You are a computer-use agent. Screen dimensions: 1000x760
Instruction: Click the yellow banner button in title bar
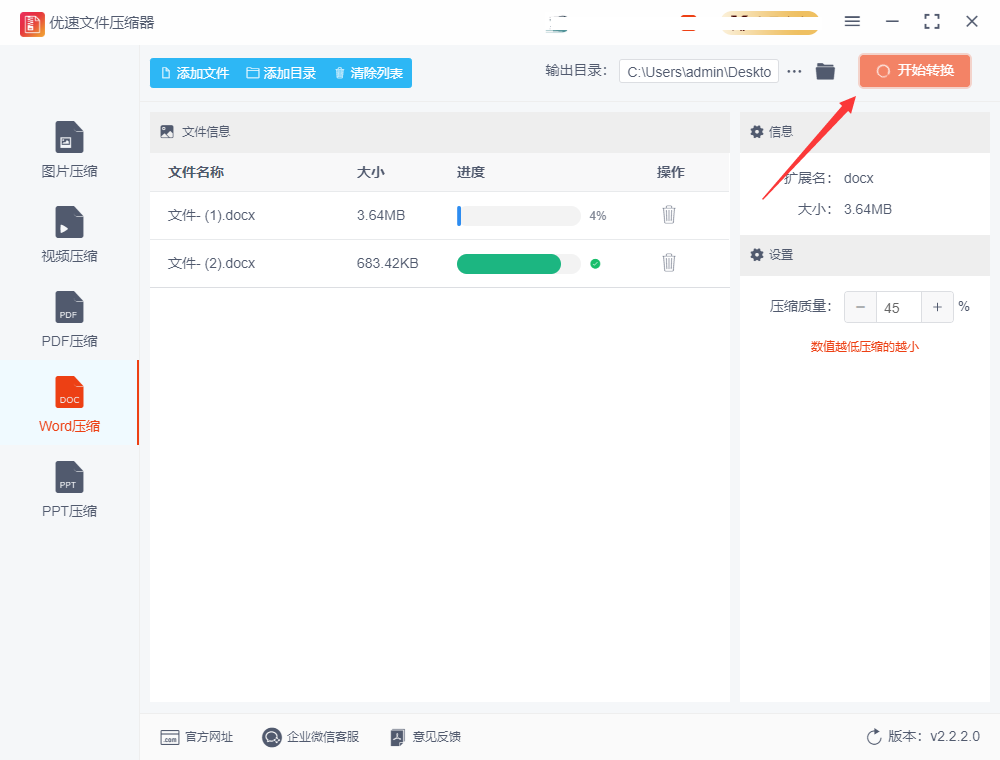[770, 22]
